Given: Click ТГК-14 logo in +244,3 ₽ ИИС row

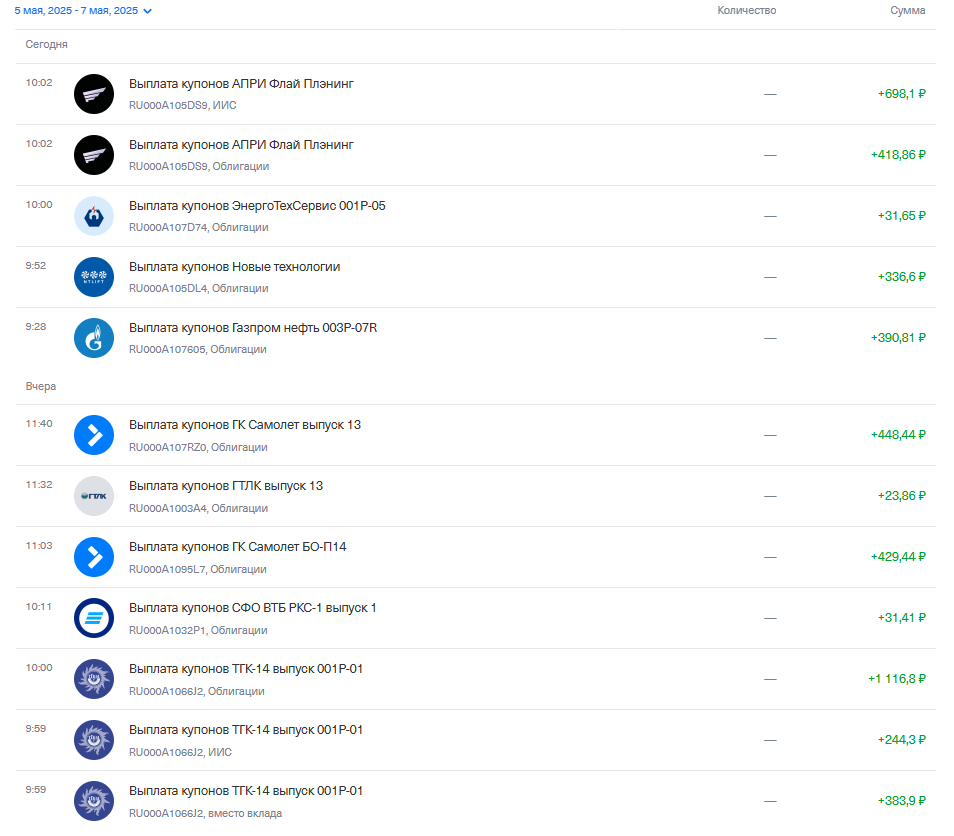Looking at the screenshot, I should (94, 739).
